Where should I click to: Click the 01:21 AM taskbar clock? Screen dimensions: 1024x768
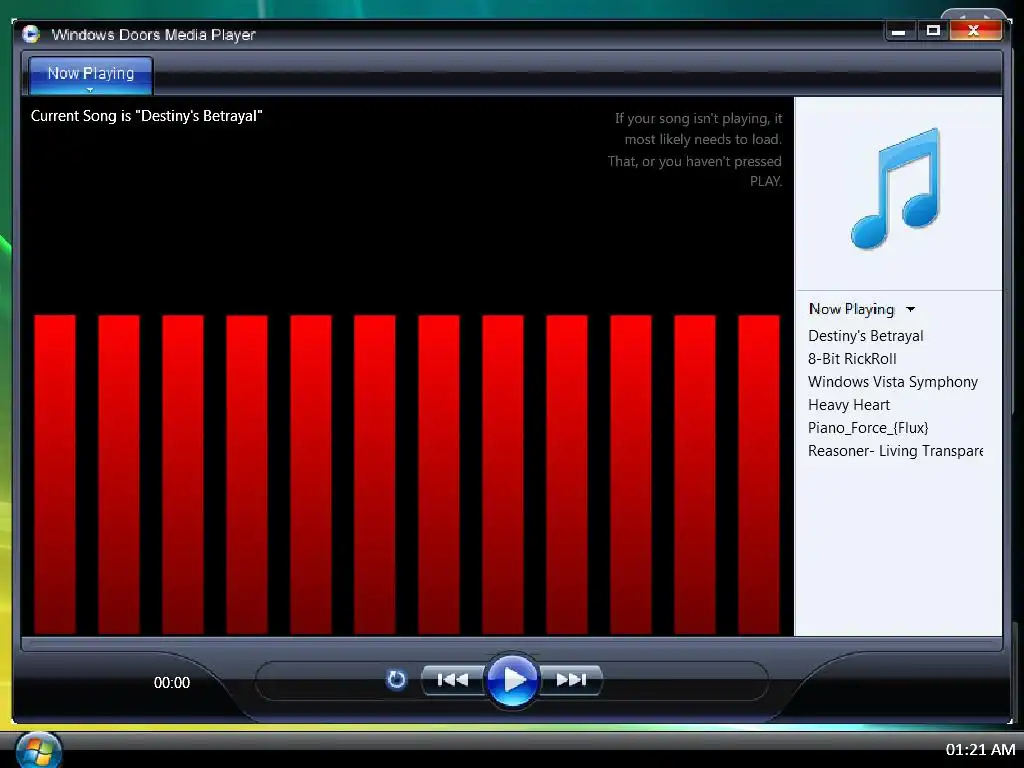click(980, 750)
